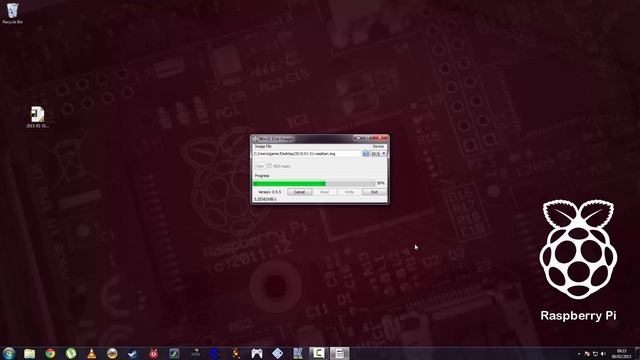Screen dimensions: 640x360
Task: Open the grey ship-shaped taskbar icon
Action: pos(195,353)
